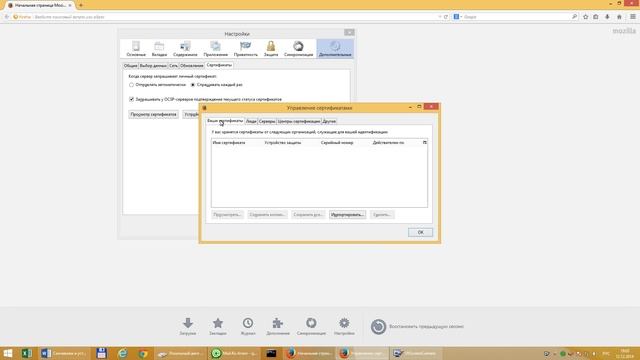Viewport: 640px width, 360px height.
Task: Open the address bar history dropdown arrow
Action: coord(440,17)
